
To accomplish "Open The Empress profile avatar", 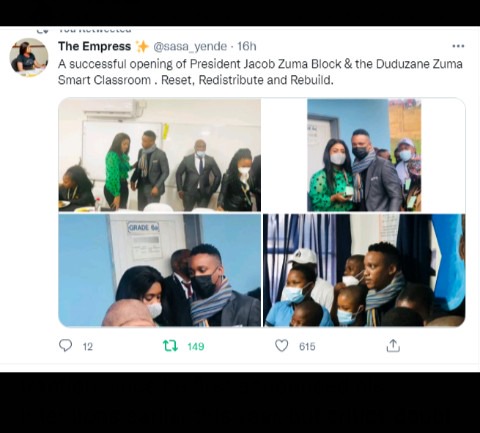I will point(29,57).
